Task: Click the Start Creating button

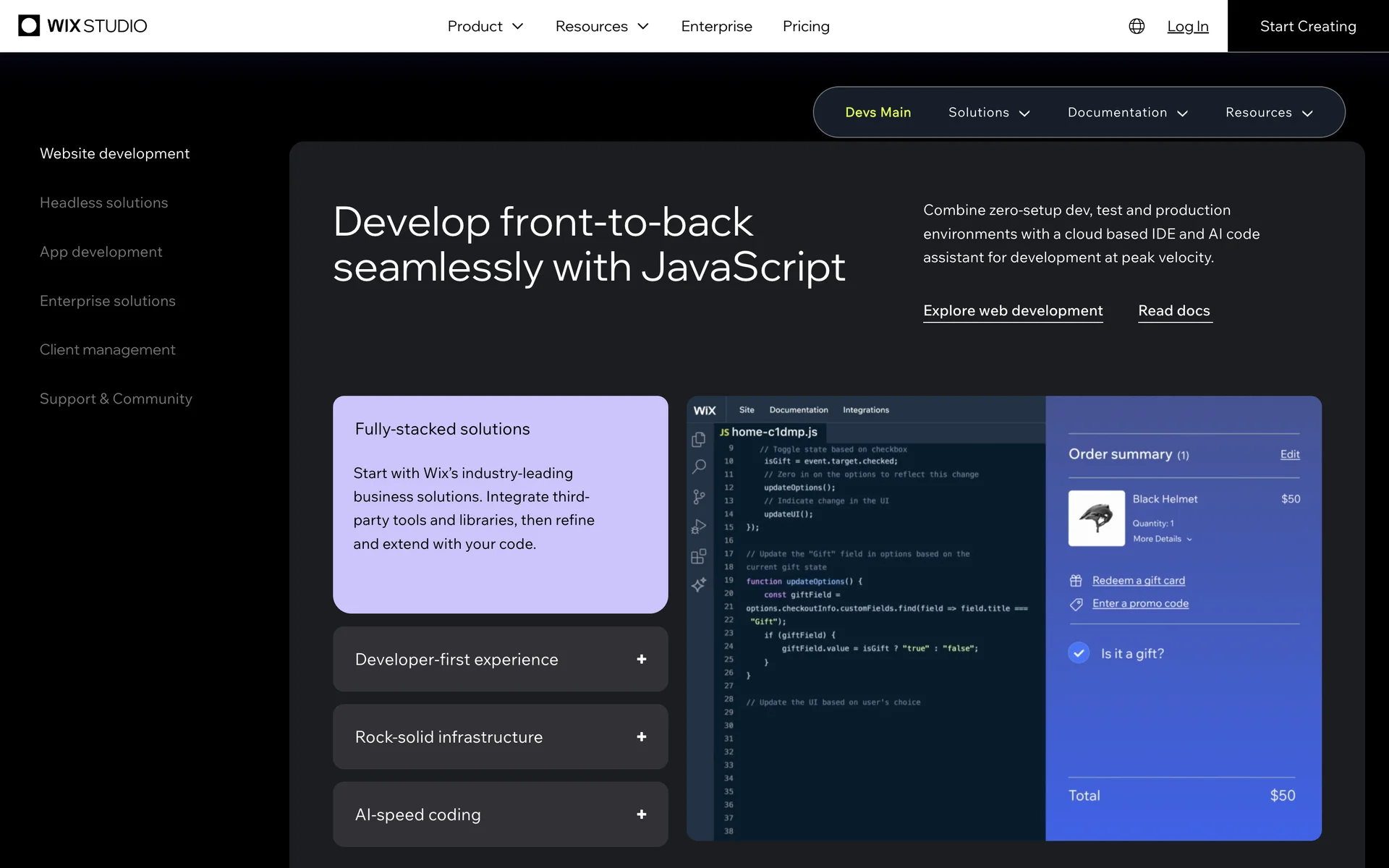Action: click(x=1307, y=26)
